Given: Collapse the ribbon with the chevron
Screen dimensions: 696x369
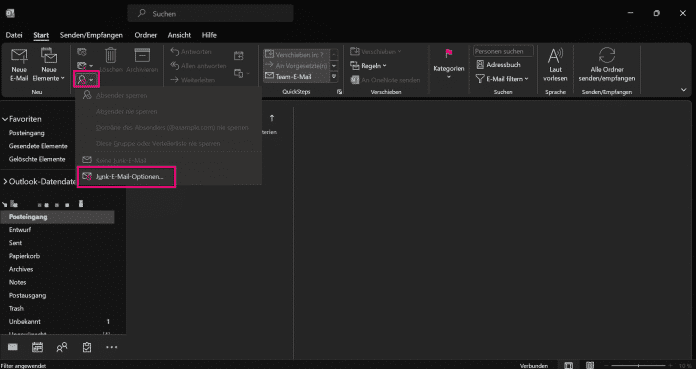Looking at the screenshot, I should pyautogui.click(x=684, y=90).
